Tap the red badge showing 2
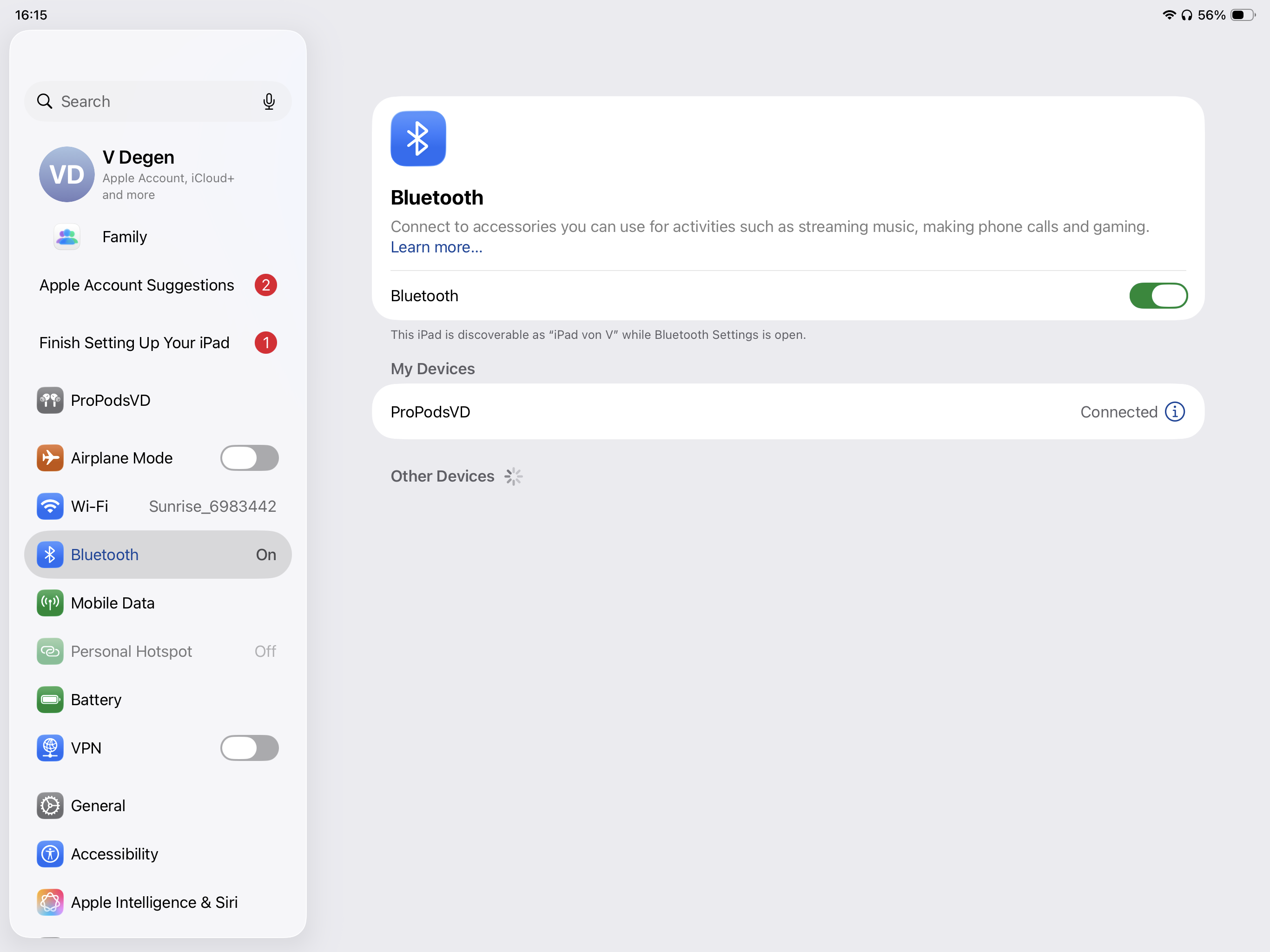The width and height of the screenshot is (1270, 952). [266, 285]
